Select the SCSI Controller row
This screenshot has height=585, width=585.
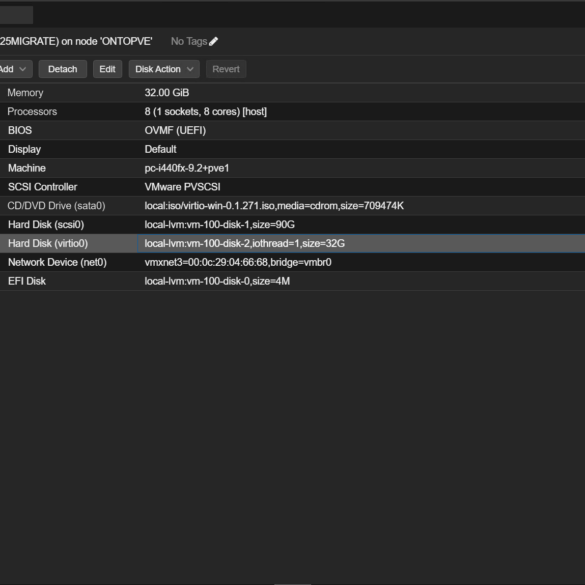click(x=292, y=187)
